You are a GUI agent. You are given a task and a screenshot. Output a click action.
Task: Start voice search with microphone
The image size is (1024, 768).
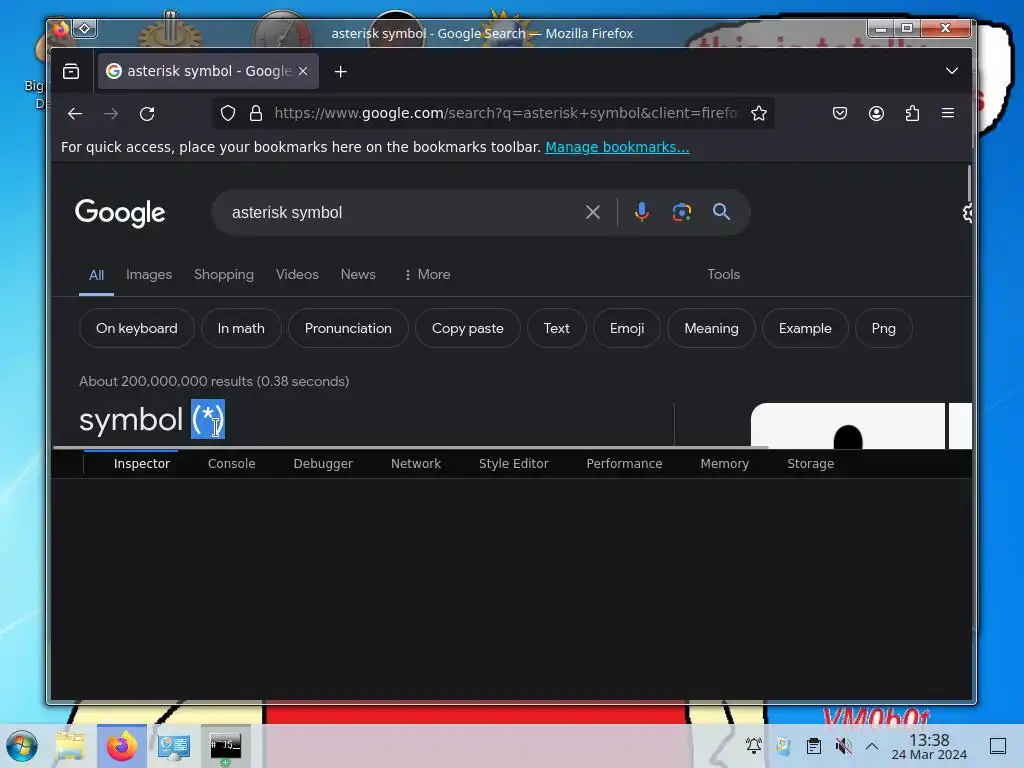(642, 212)
